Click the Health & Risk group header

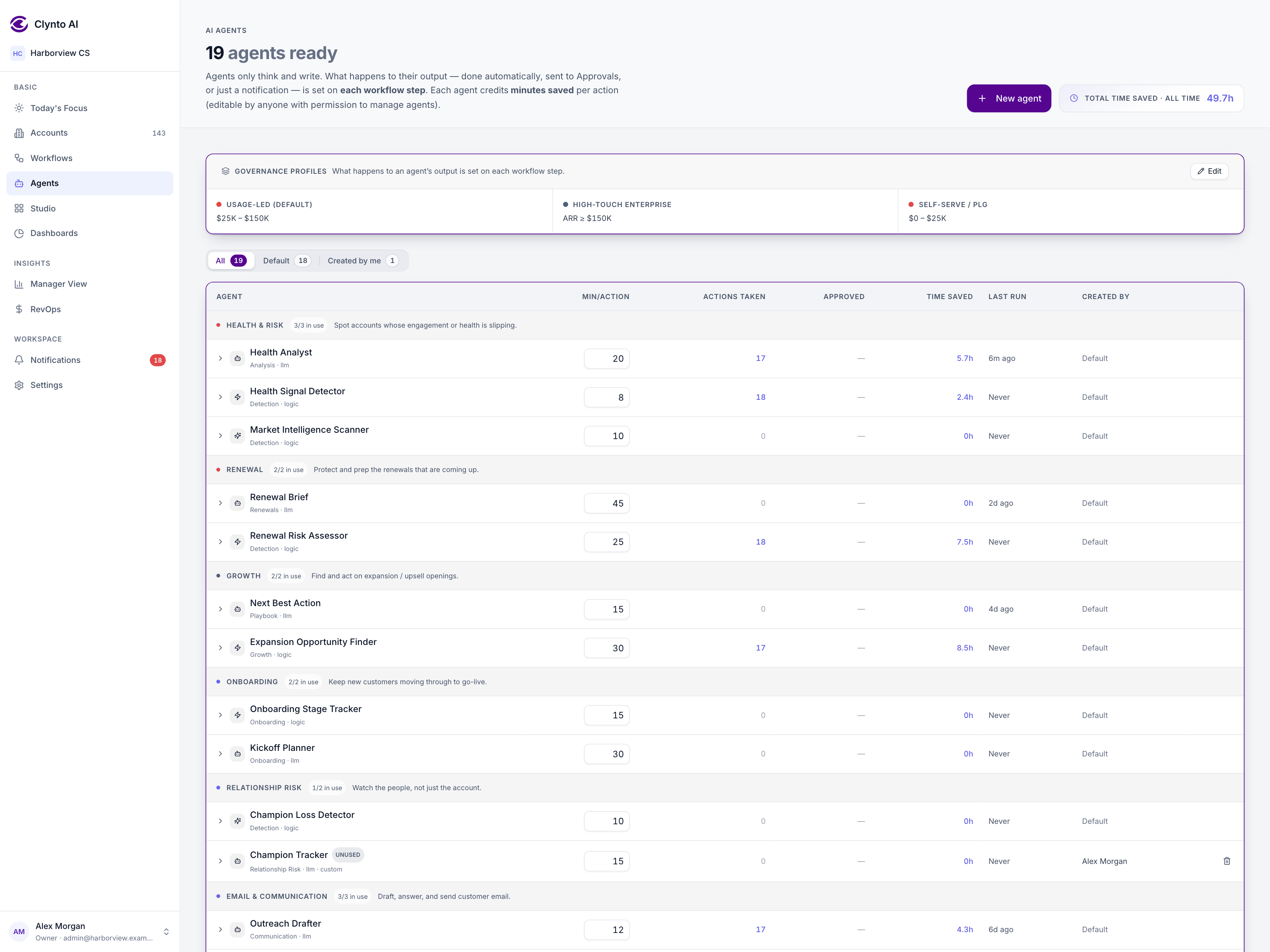(725, 325)
